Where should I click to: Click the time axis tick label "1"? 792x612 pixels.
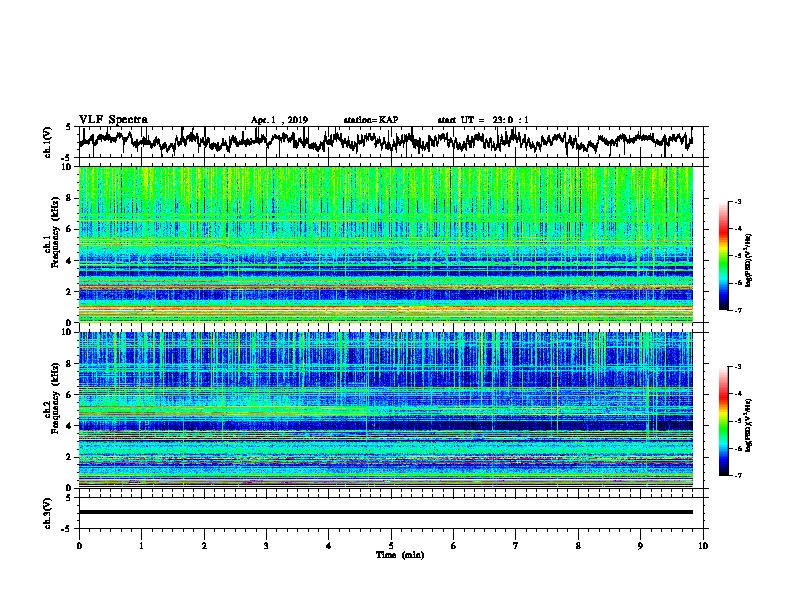pos(141,546)
